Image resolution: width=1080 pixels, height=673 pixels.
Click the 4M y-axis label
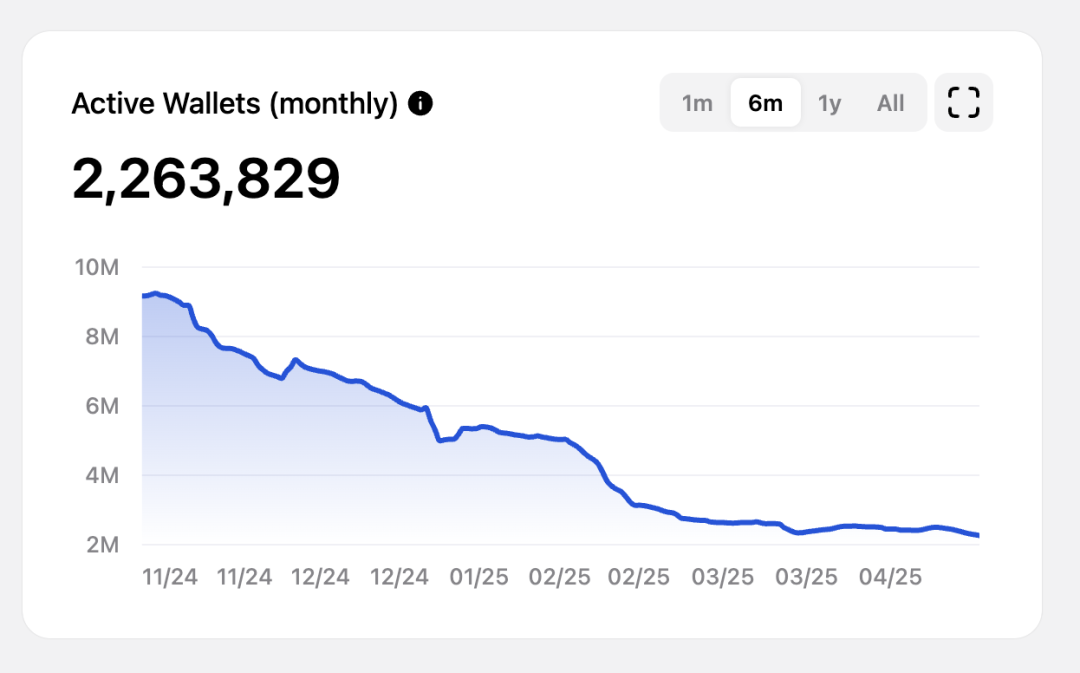[101, 475]
